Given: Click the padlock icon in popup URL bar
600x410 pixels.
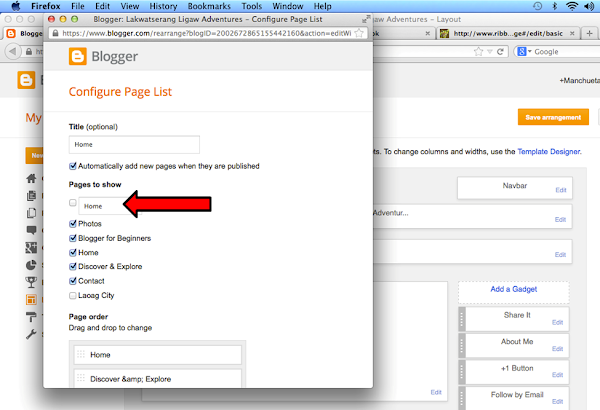Looking at the screenshot, I should [x=55, y=33].
